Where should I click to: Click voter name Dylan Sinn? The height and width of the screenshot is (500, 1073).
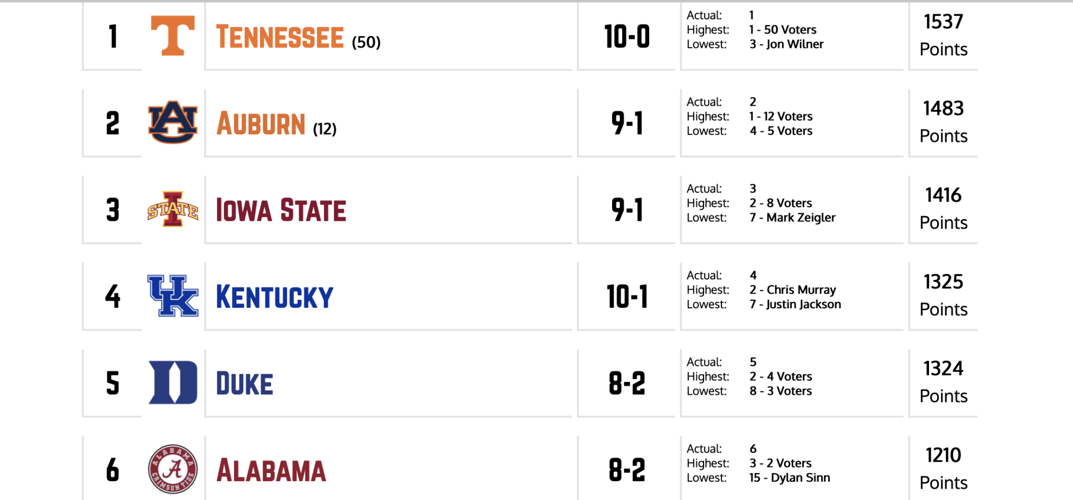[803, 478]
